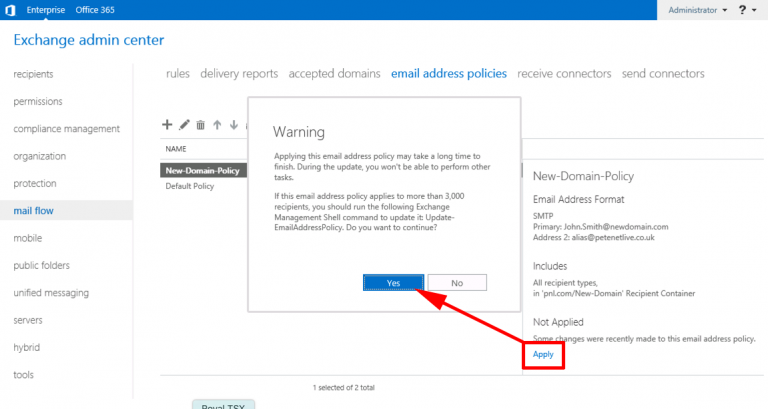Screen dimensions: 768x409
Task: Open mobile in the sidebar
Action: point(27,238)
